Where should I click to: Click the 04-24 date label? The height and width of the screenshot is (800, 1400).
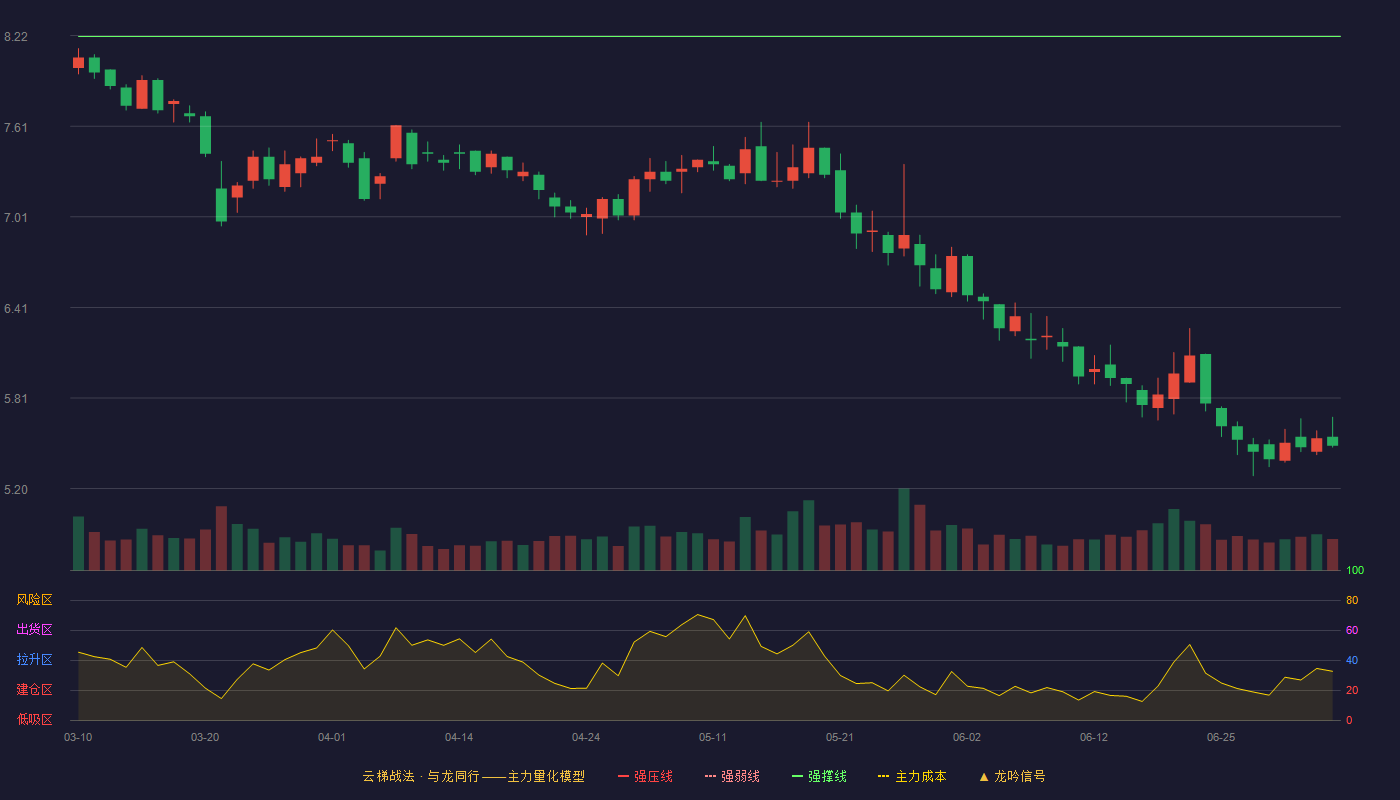[x=586, y=737]
